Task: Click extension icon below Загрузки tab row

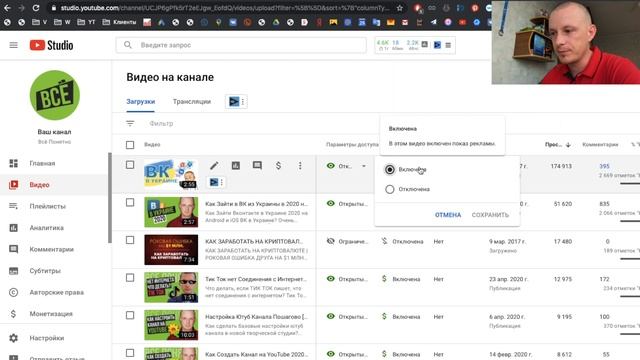Action: 234,102
